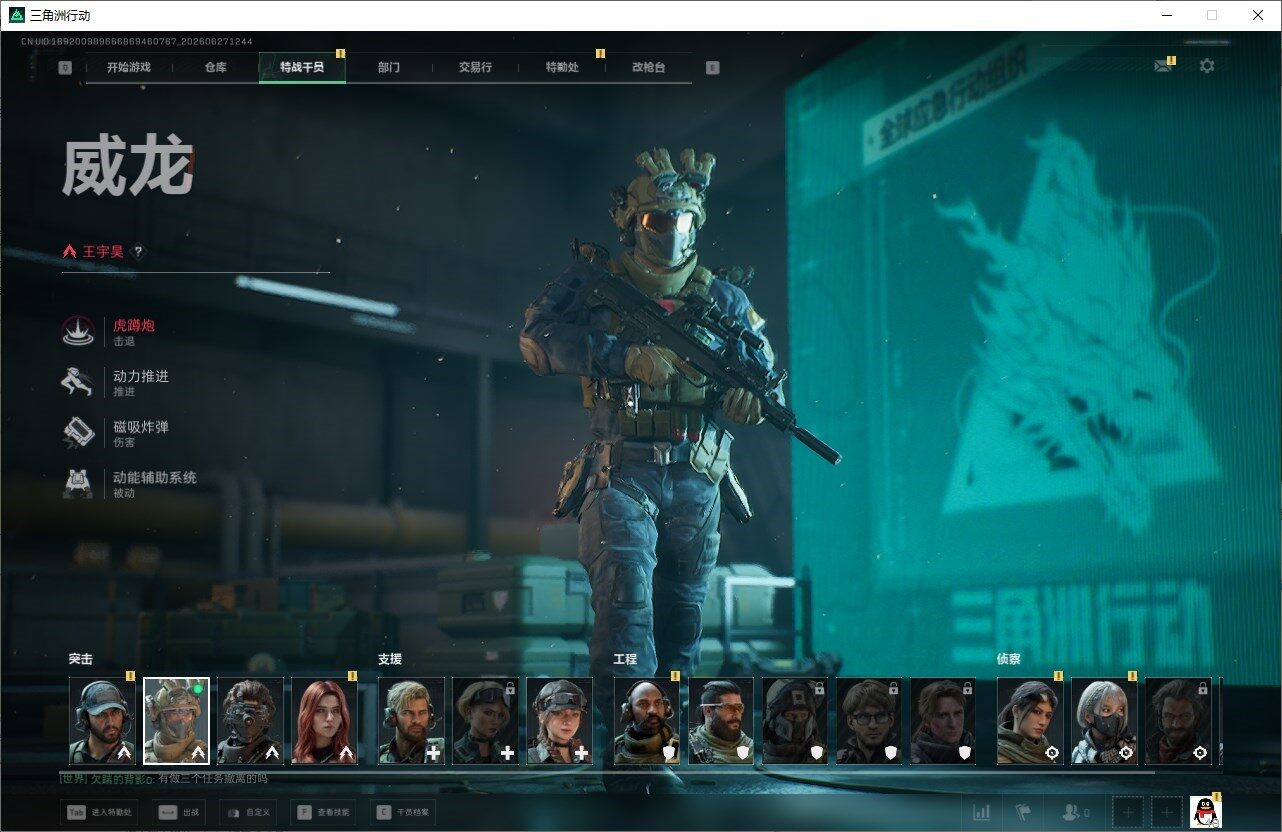The height and width of the screenshot is (832, 1282).
Task: Click the 自定义 customize button
Action: click(x=248, y=813)
